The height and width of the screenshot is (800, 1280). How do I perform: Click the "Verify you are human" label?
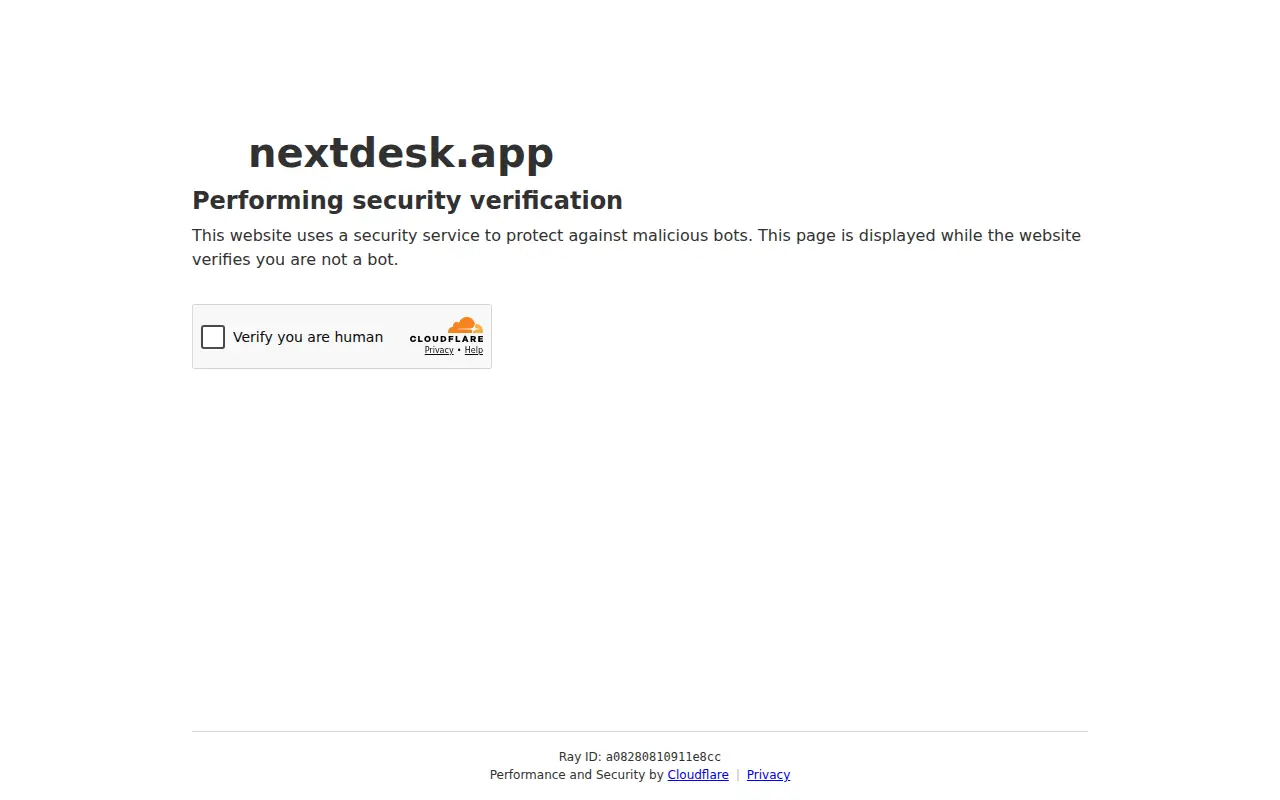tap(308, 337)
